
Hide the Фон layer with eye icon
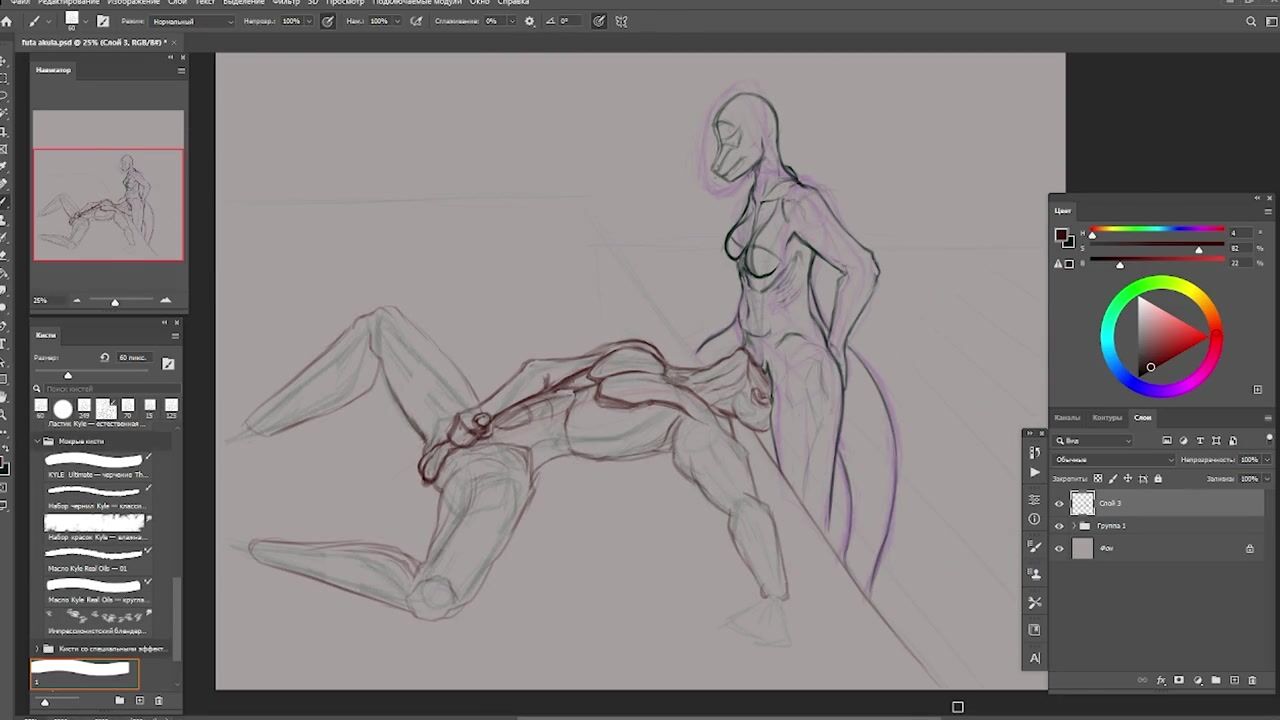pyautogui.click(x=1059, y=548)
